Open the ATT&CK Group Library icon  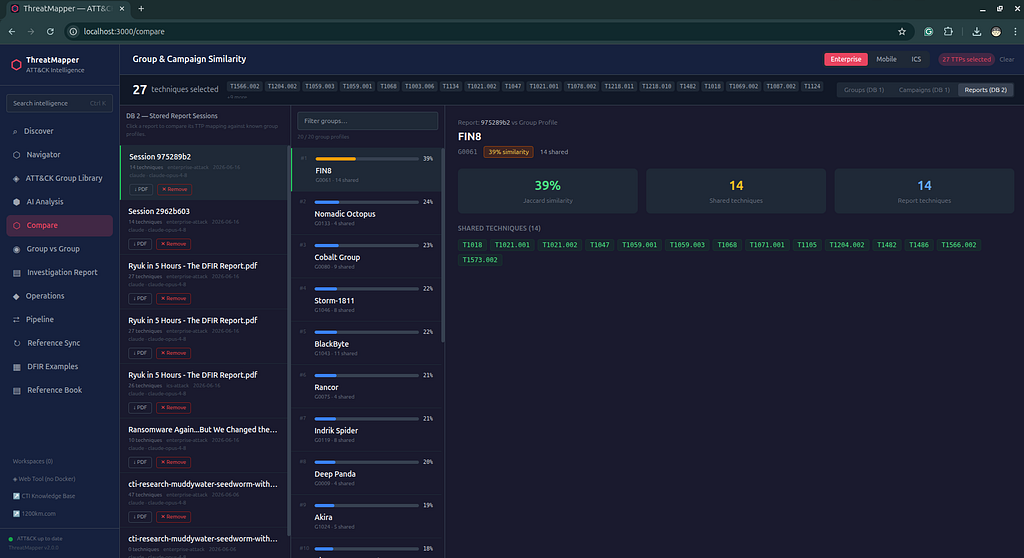click(x=16, y=178)
